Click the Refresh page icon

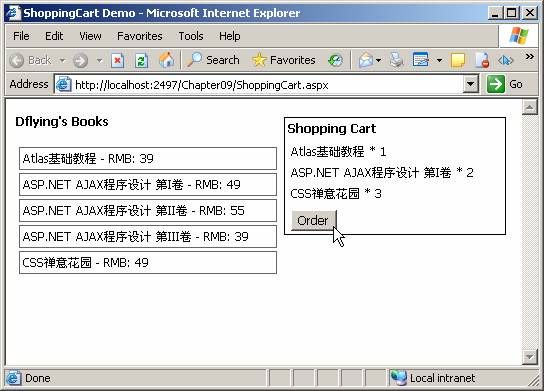142,61
